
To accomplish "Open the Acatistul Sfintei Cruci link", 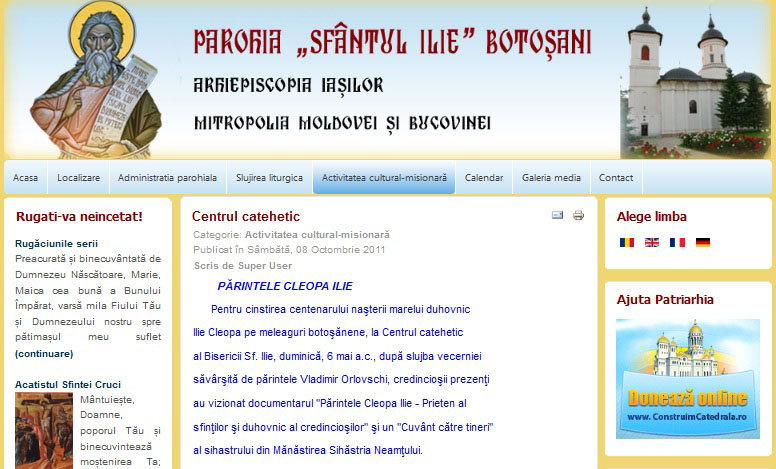I will [x=68, y=384].
